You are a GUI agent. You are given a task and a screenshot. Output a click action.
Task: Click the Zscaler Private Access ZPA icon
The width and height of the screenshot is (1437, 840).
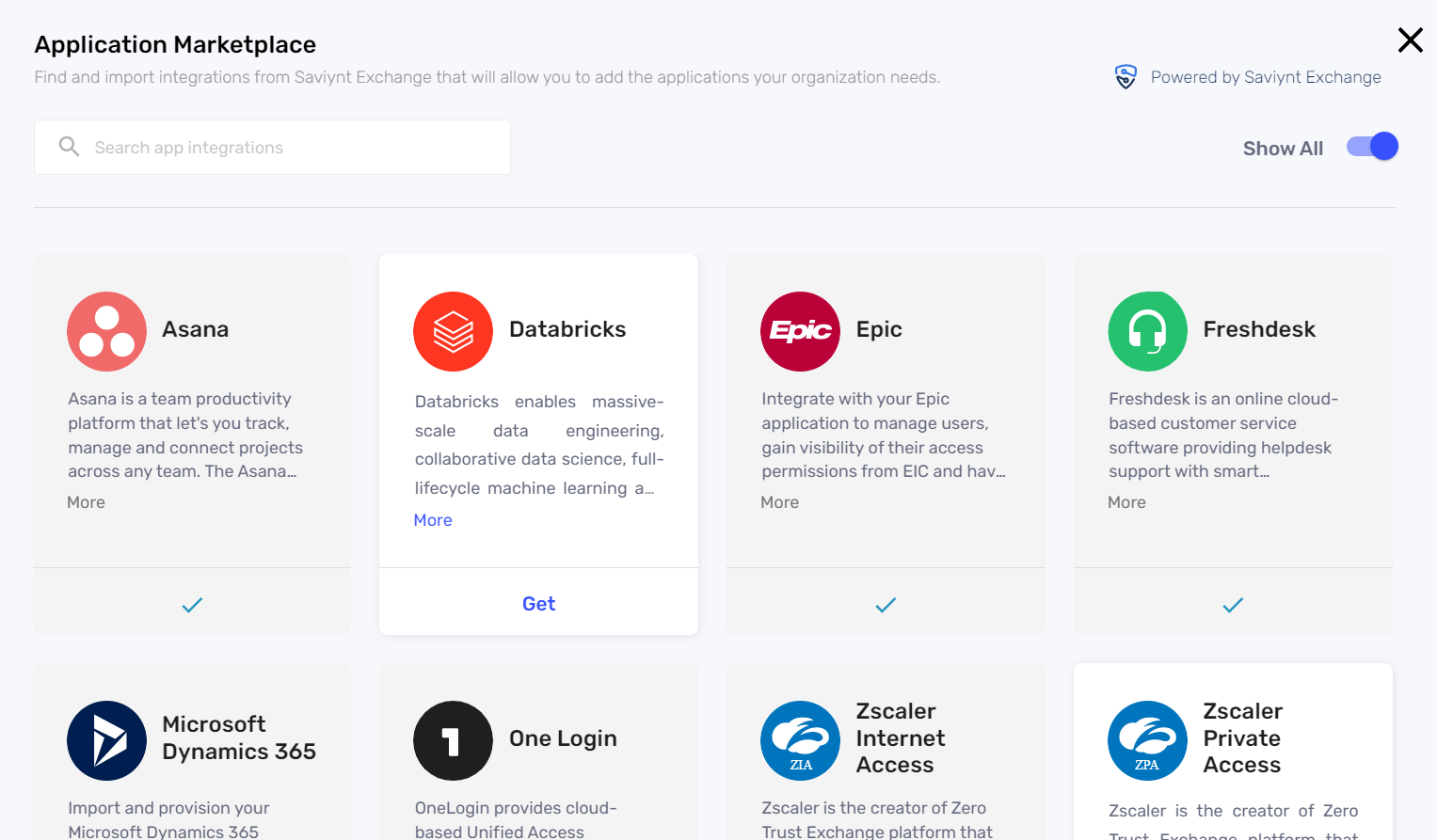coord(1147,740)
